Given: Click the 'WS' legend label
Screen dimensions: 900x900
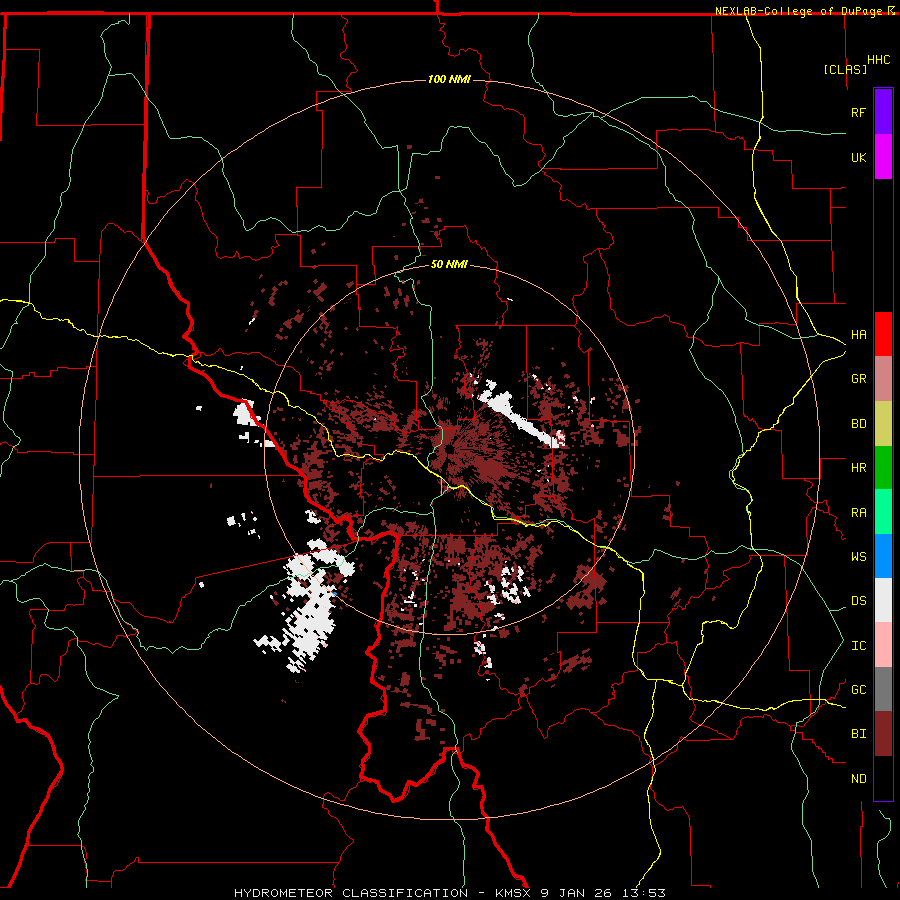Looking at the screenshot, I should pos(858,557).
